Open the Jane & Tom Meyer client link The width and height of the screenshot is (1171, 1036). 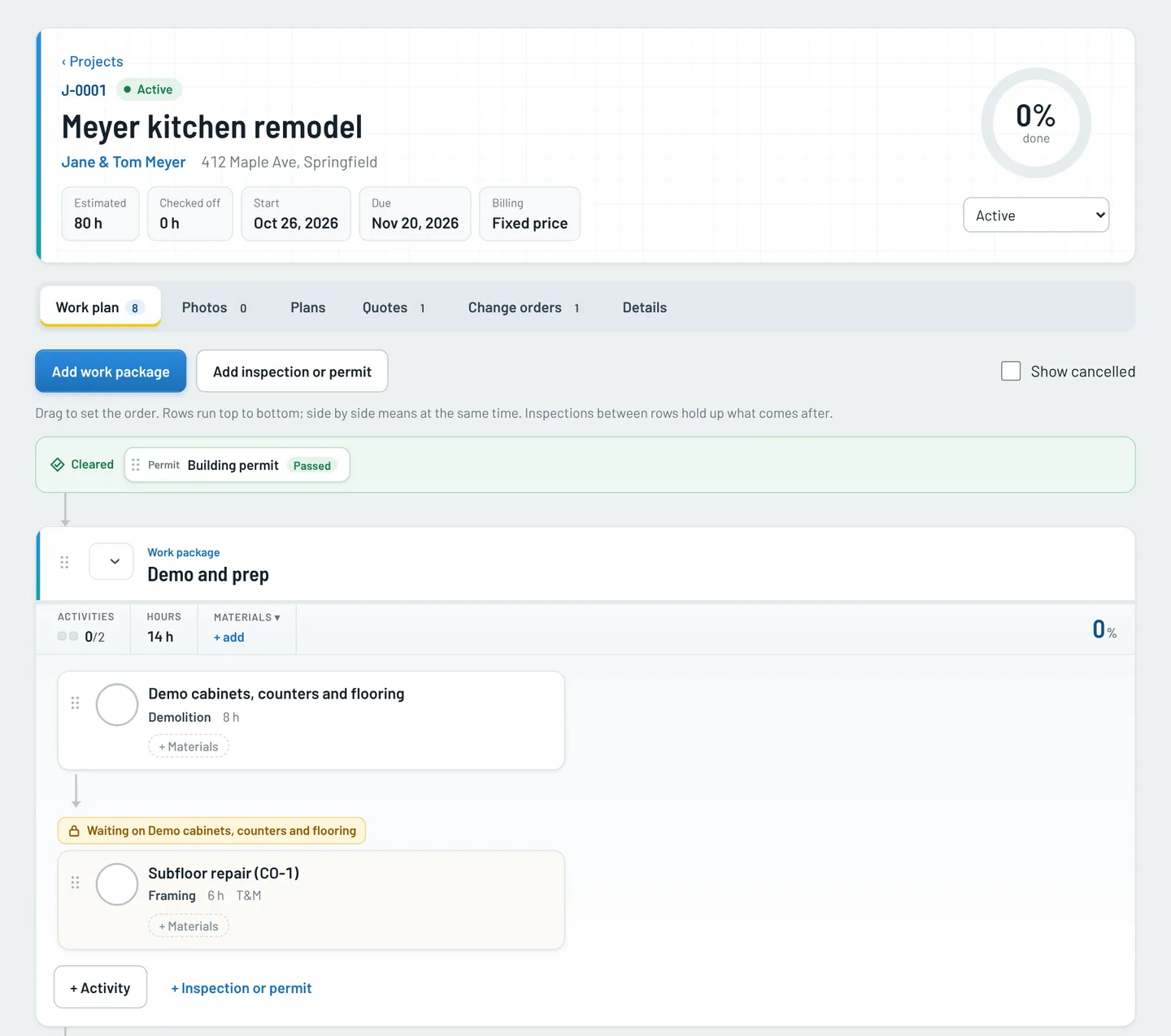click(124, 162)
